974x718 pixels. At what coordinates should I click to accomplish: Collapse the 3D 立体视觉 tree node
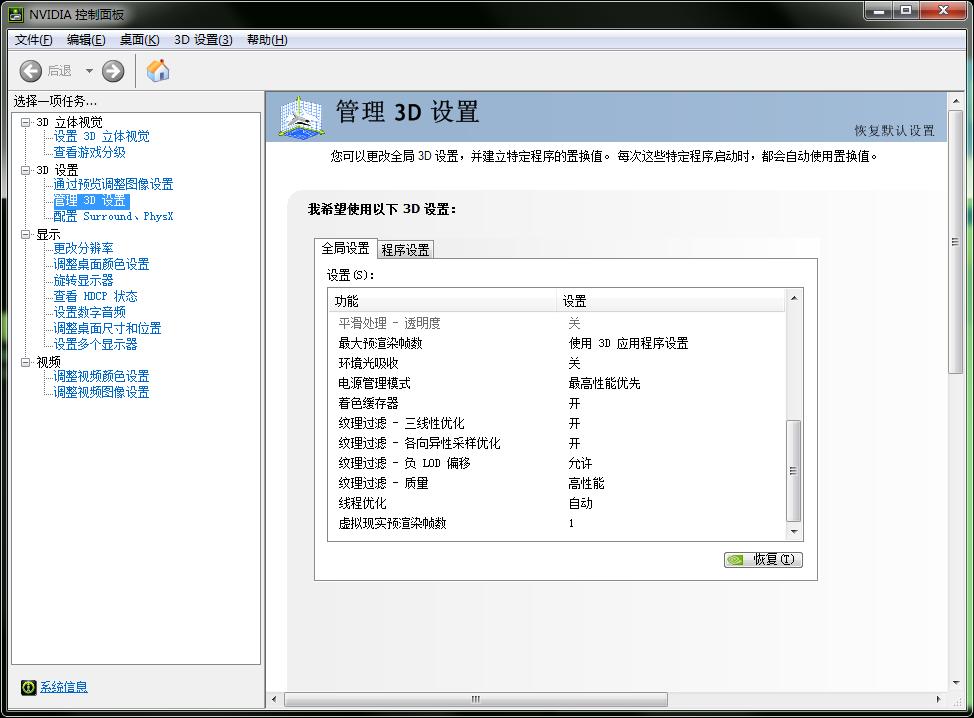pyautogui.click(x=26, y=122)
